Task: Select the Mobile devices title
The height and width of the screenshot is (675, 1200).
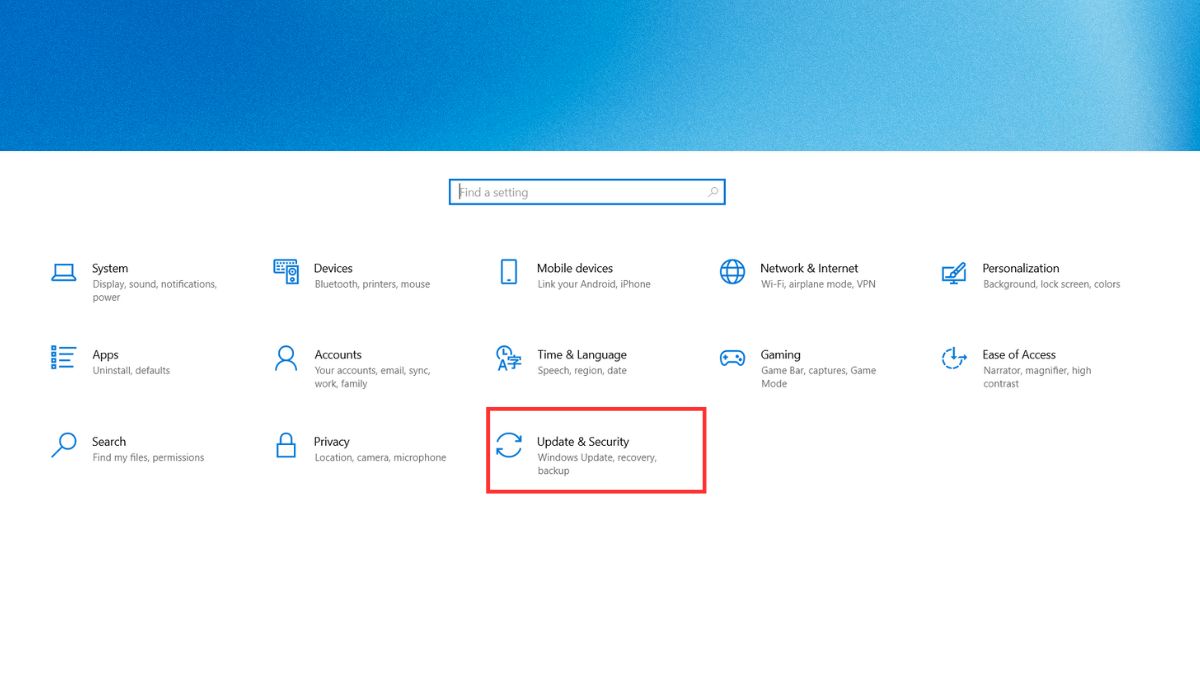Action: [575, 268]
